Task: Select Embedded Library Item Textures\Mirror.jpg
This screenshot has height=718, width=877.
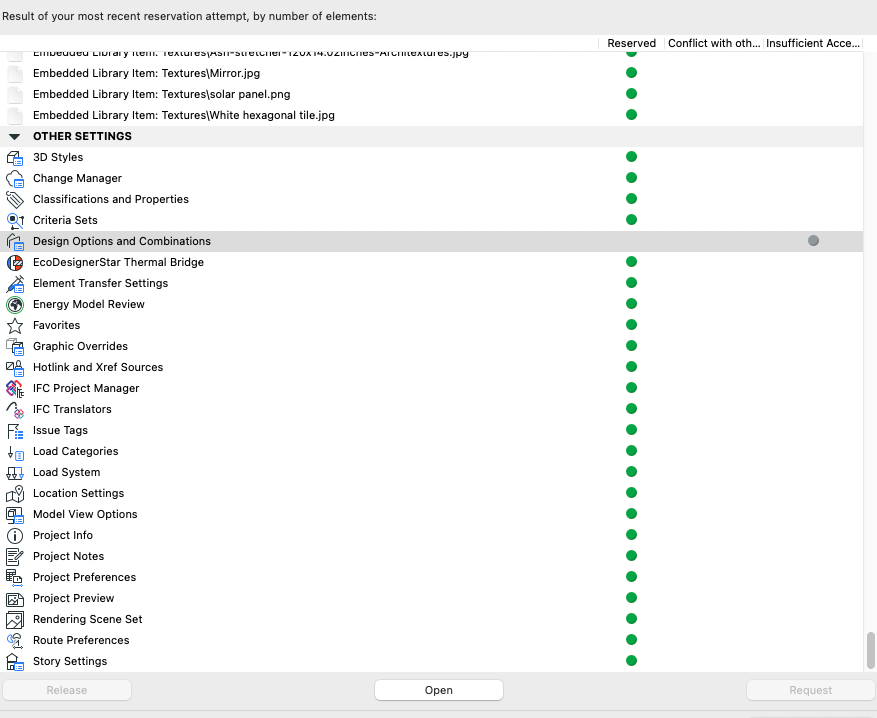Action: 147,73
